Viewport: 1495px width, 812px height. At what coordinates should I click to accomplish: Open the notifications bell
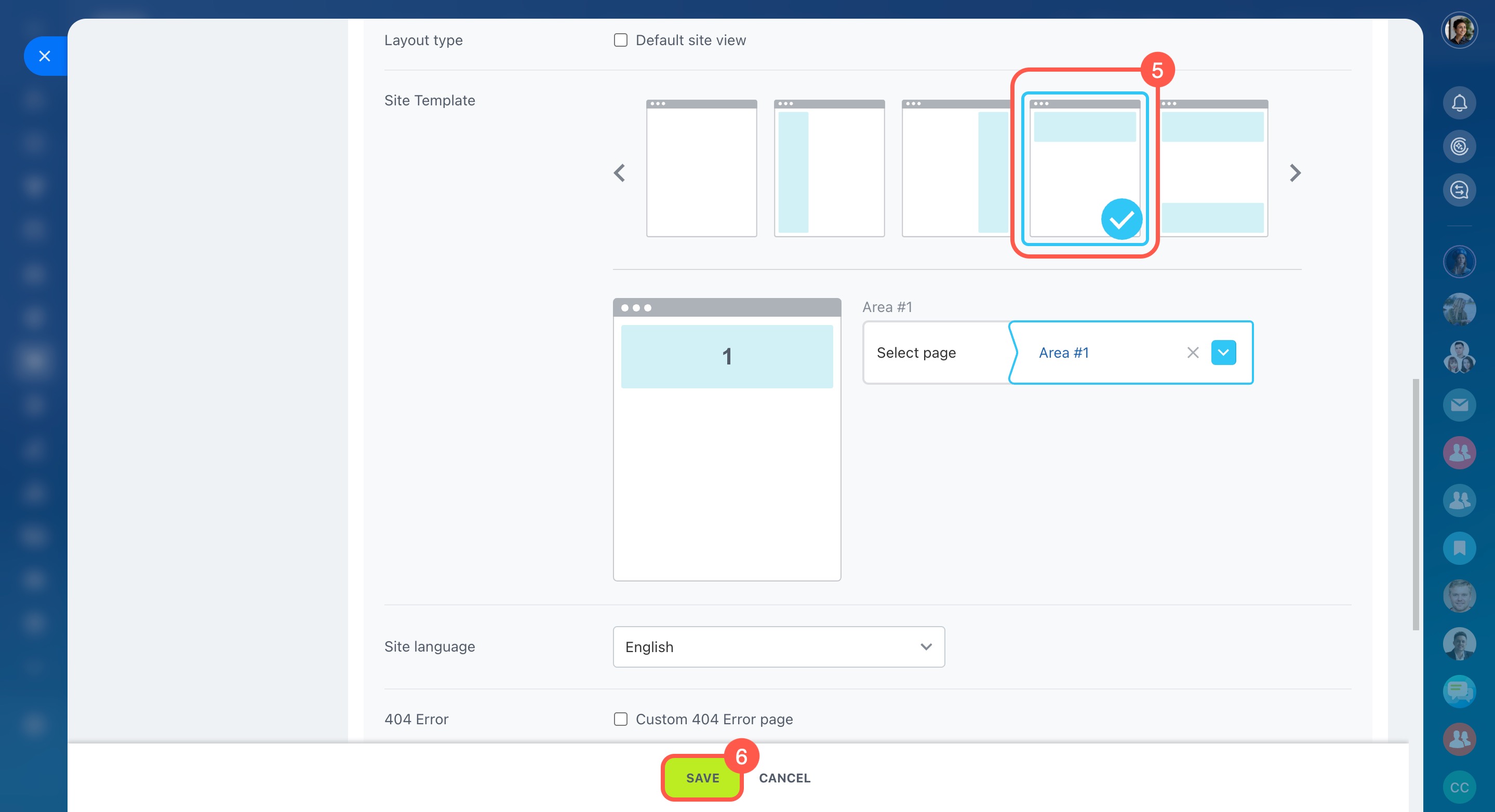pos(1459,103)
